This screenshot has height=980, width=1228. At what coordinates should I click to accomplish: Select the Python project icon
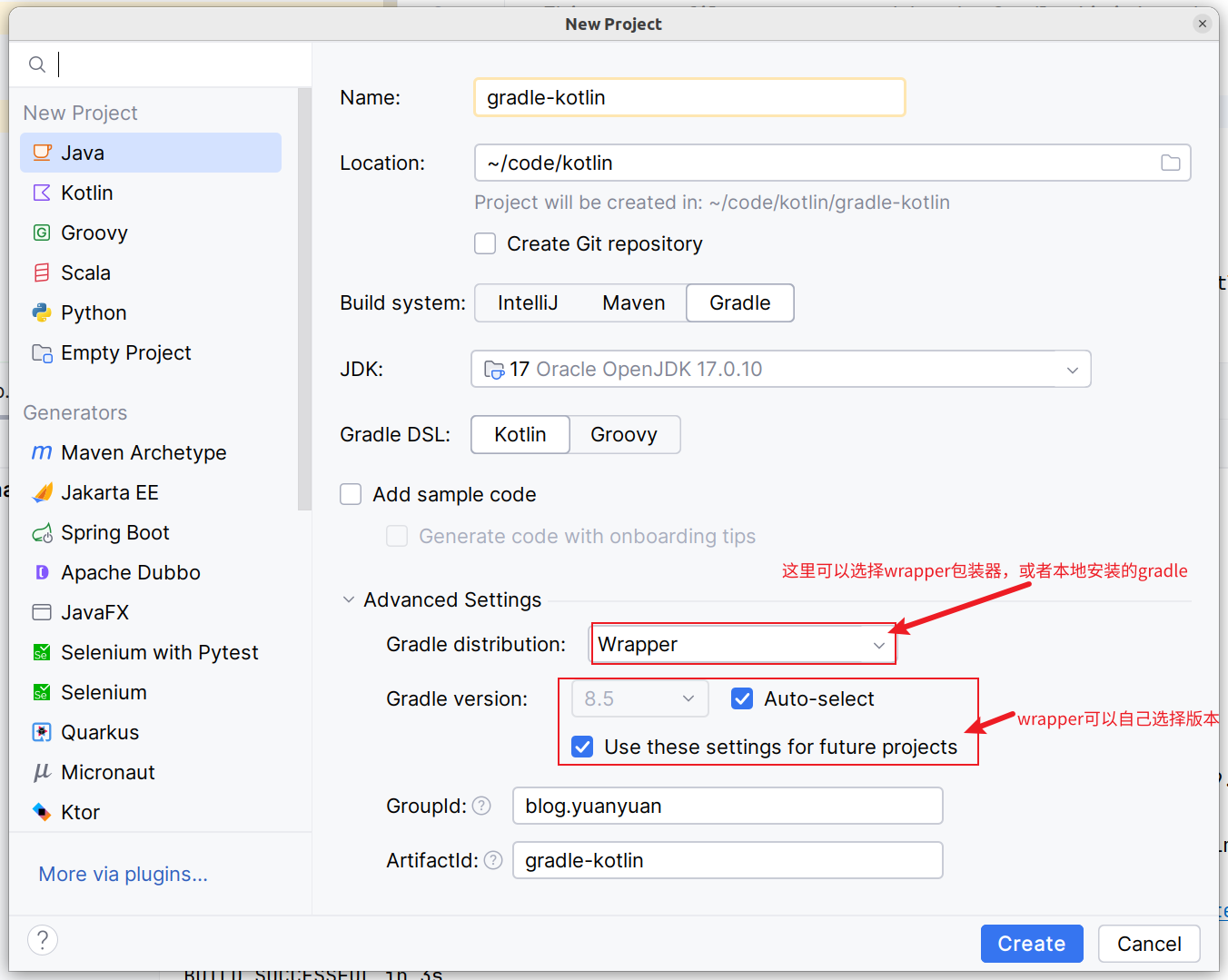[x=42, y=312]
